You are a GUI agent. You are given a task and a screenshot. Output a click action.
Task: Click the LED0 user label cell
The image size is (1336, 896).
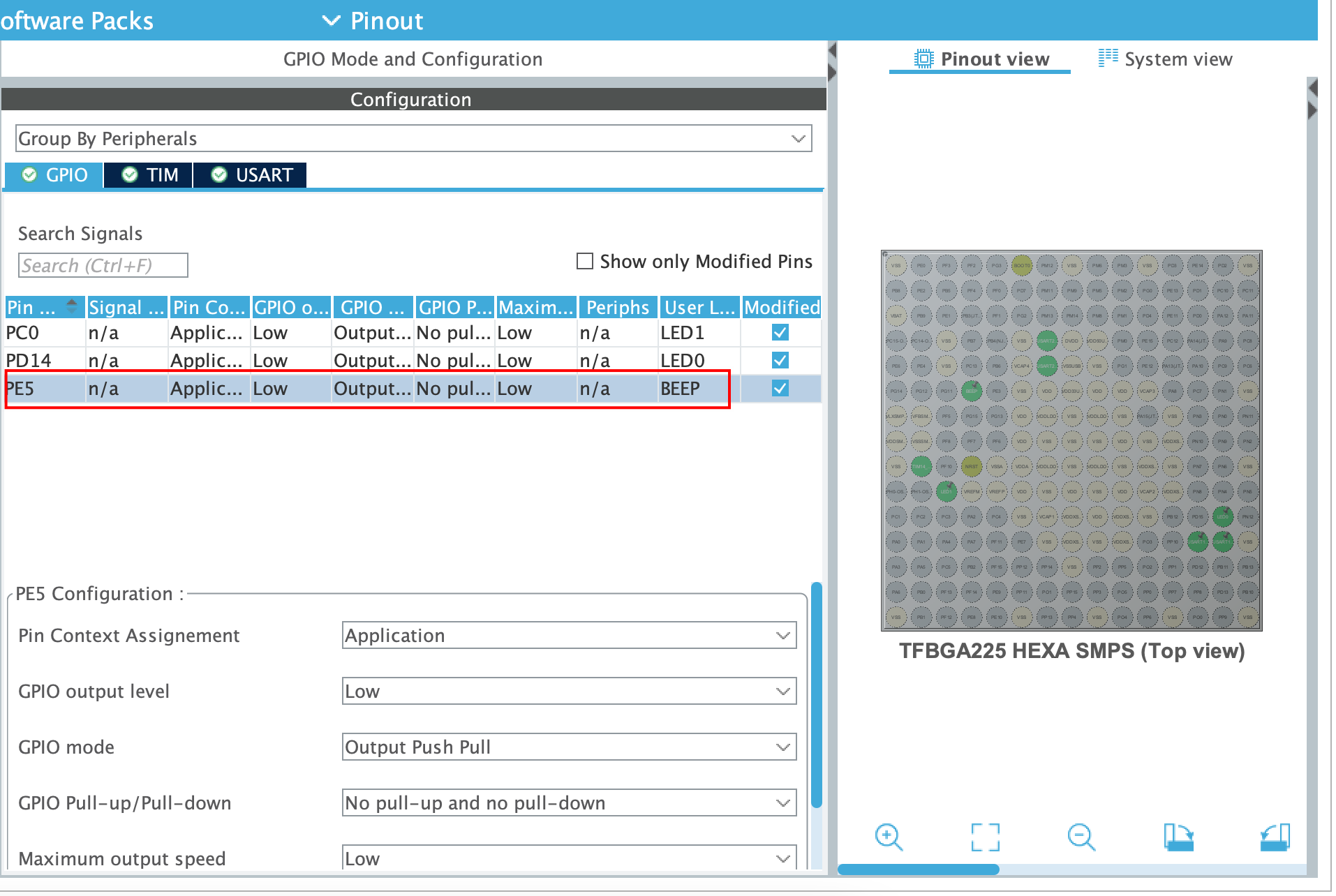pos(699,361)
